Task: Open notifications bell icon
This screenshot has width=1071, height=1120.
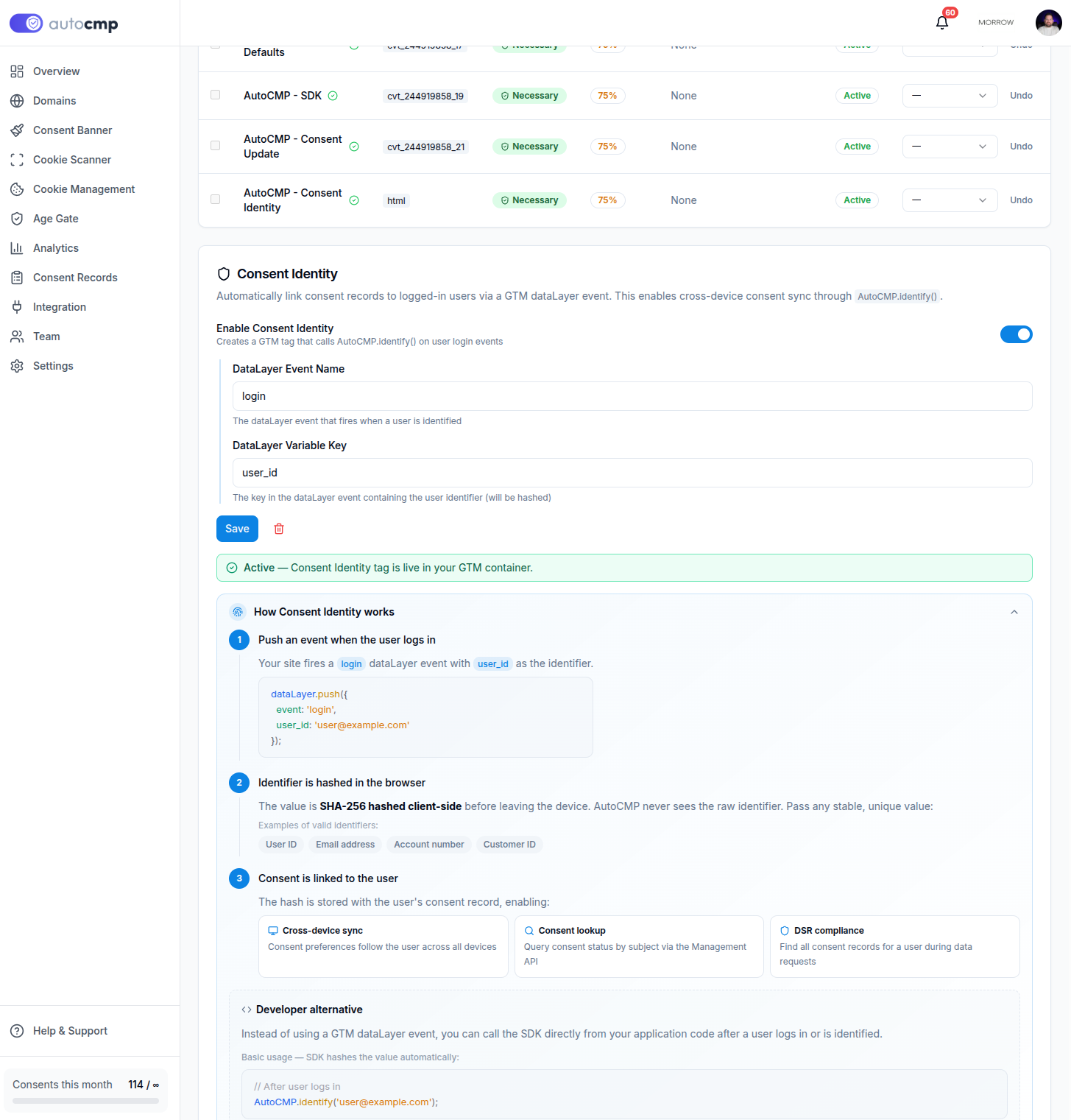Action: click(x=941, y=22)
